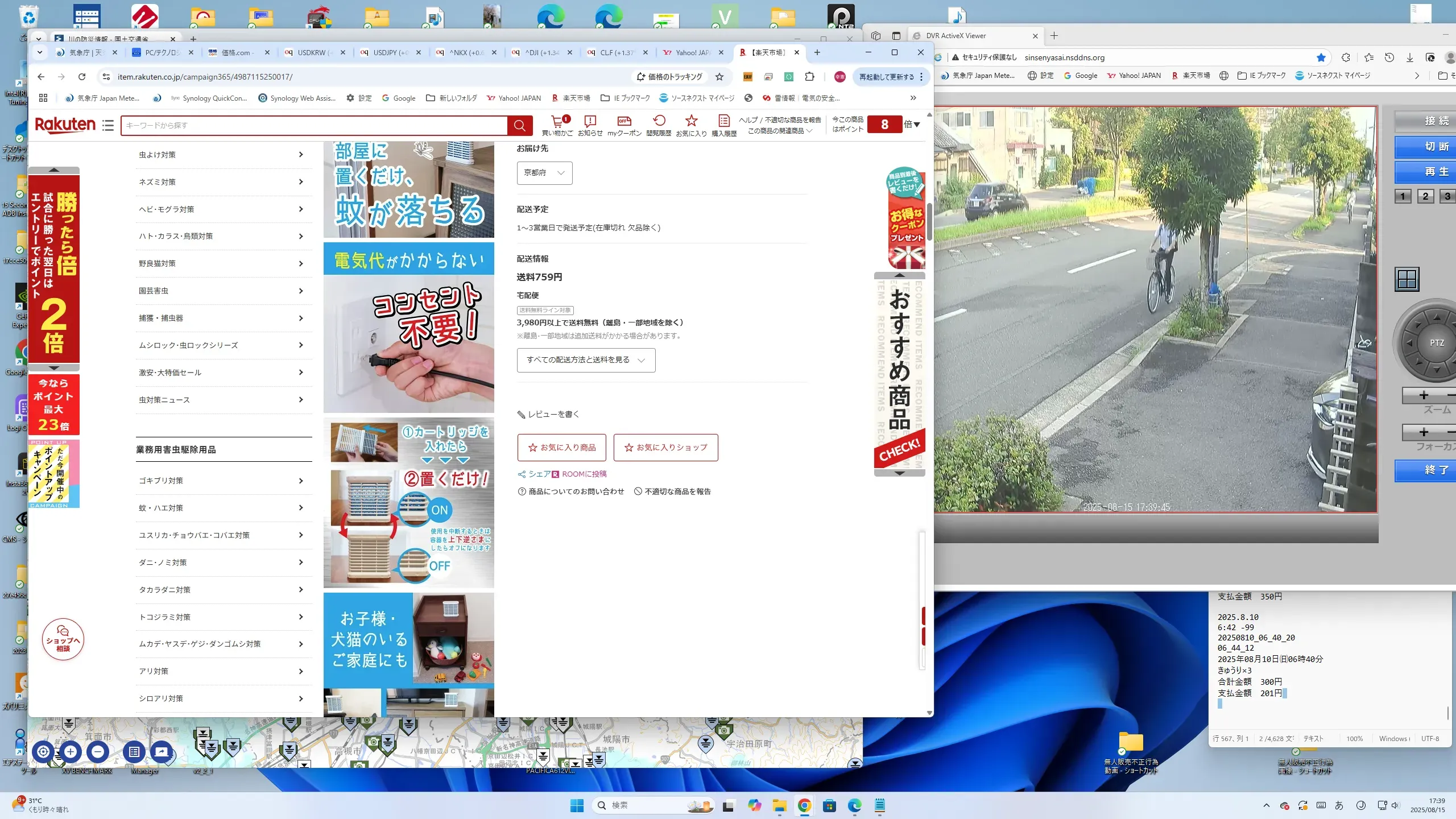Toggle お気に入り商品 favorite item button
The image size is (1456, 819).
(x=561, y=448)
